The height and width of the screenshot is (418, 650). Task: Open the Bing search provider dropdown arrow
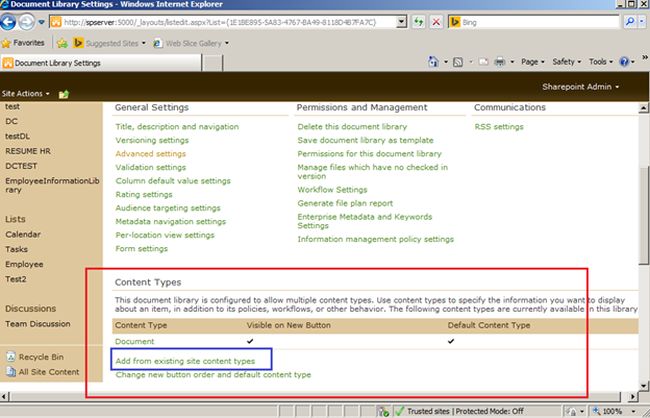coord(643,22)
